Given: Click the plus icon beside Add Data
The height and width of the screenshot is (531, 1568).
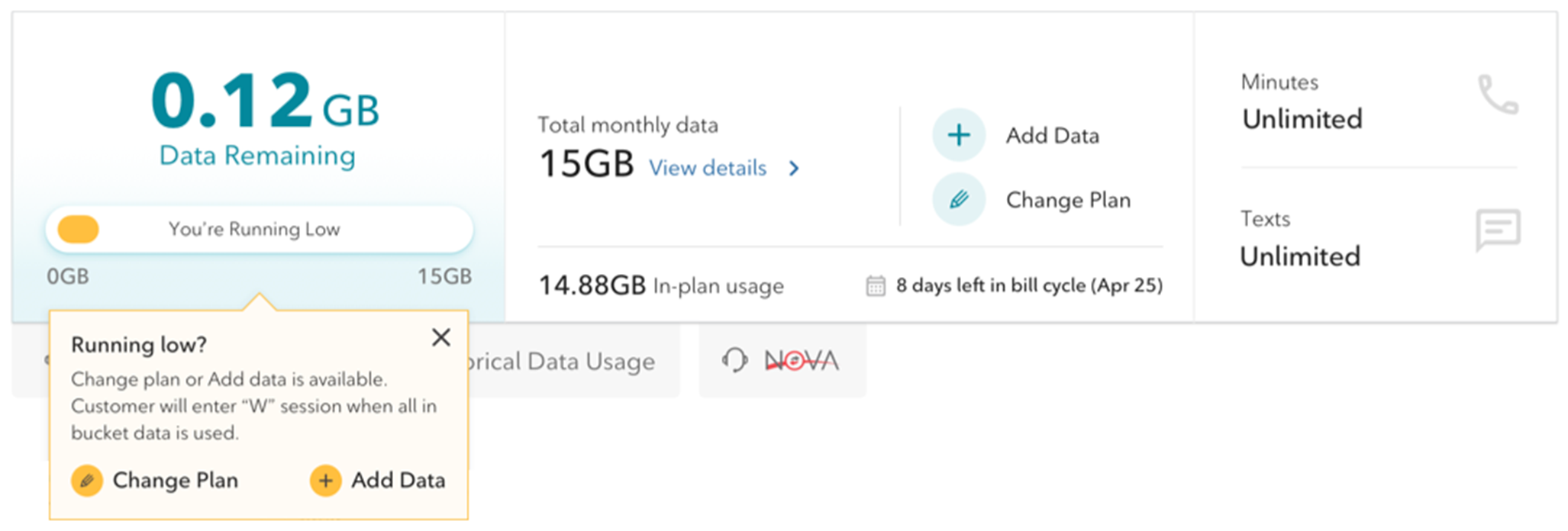Looking at the screenshot, I should click(x=959, y=135).
